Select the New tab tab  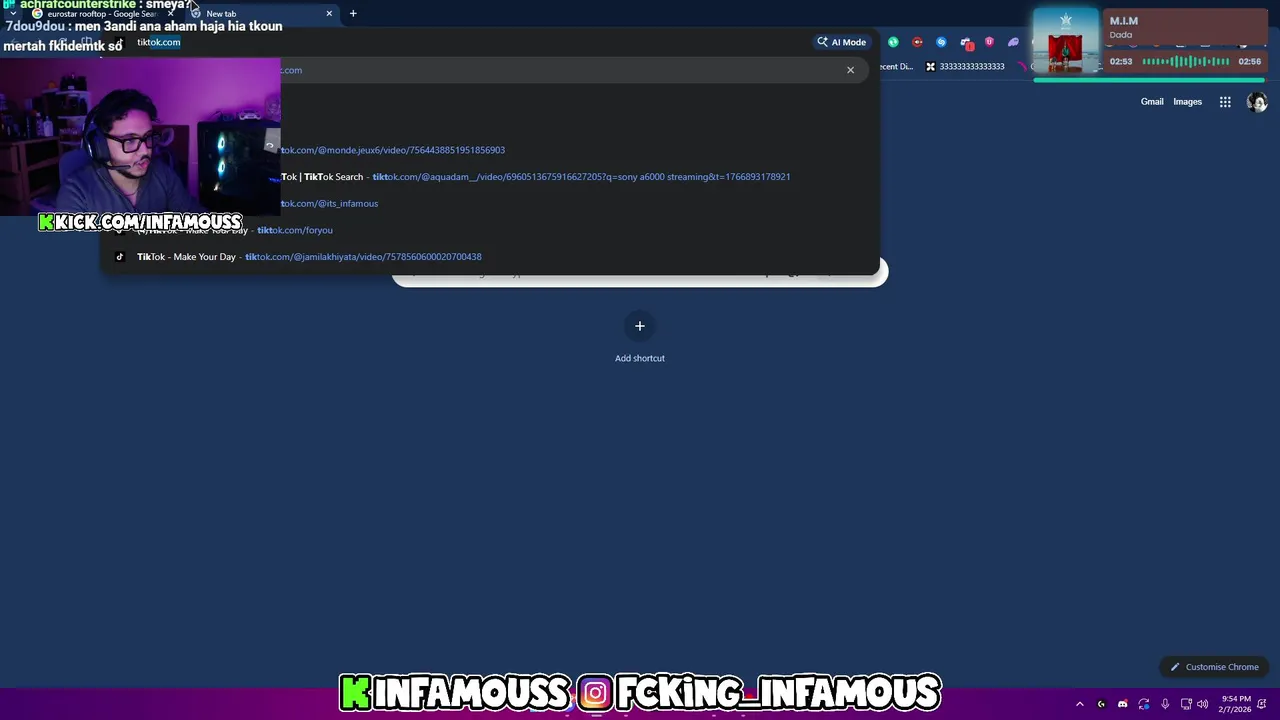262,14
